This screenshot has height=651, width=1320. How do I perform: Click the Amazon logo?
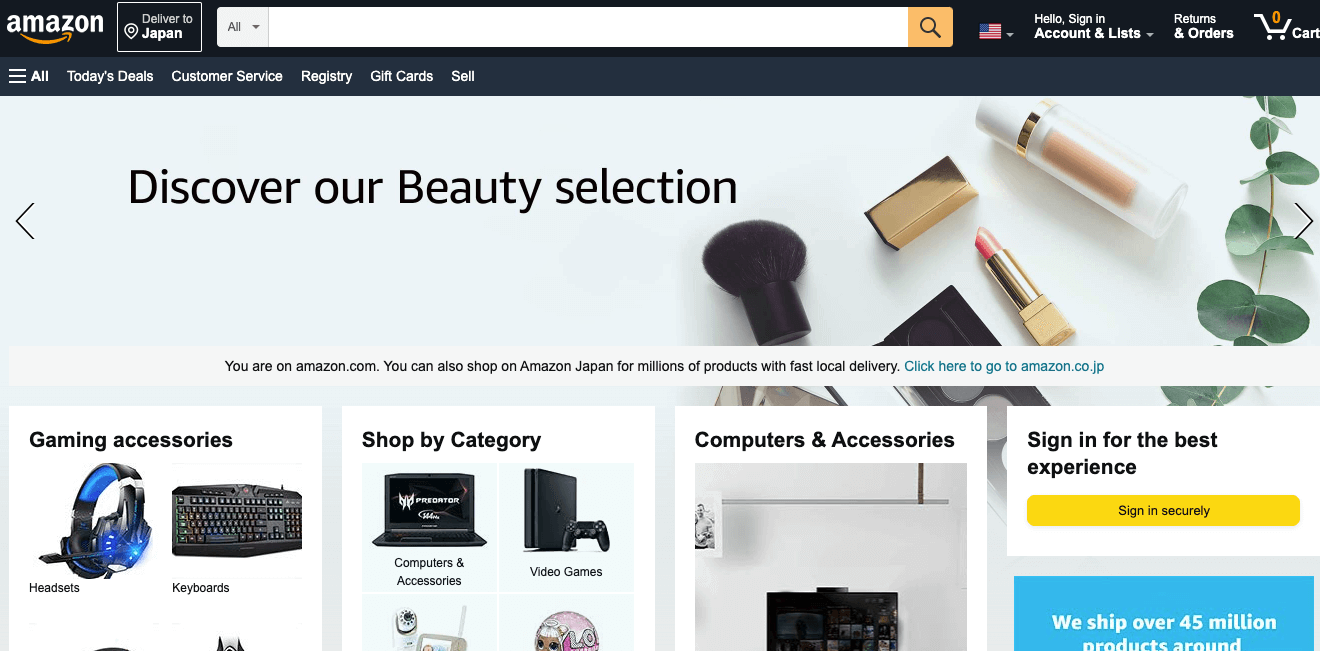click(x=55, y=27)
